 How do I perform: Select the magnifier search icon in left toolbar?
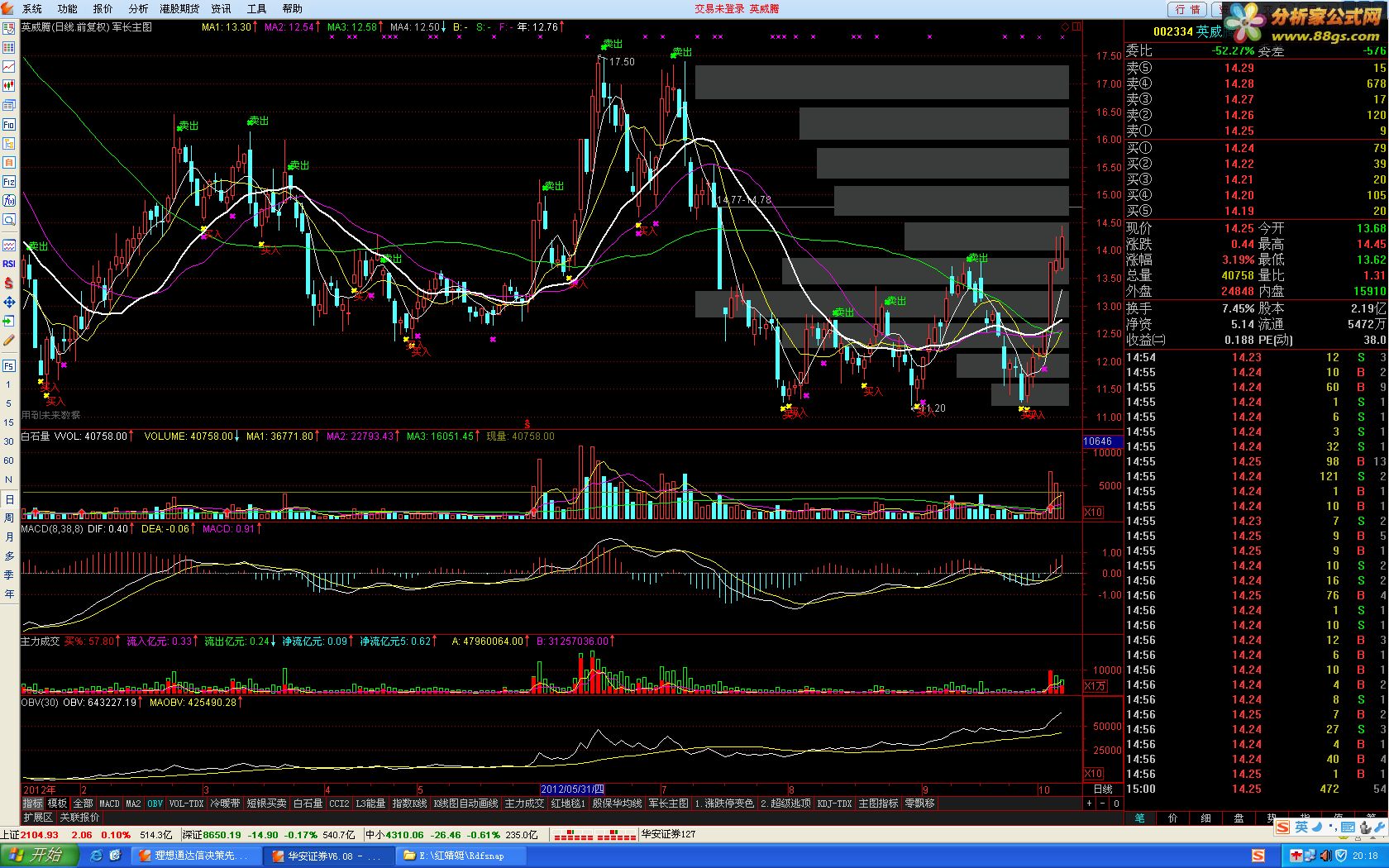[x=9, y=220]
